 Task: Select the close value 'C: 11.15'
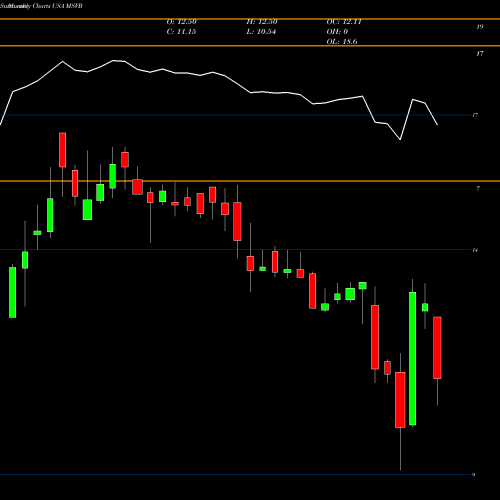(x=181, y=32)
